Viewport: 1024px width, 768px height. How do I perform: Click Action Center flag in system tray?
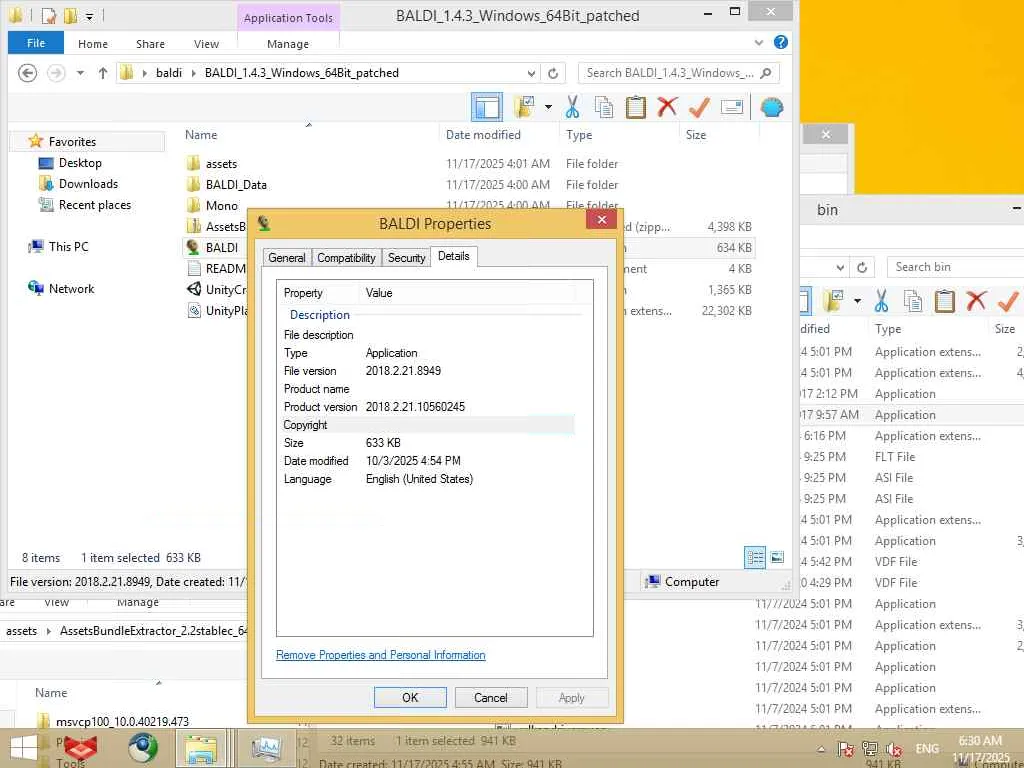click(846, 749)
